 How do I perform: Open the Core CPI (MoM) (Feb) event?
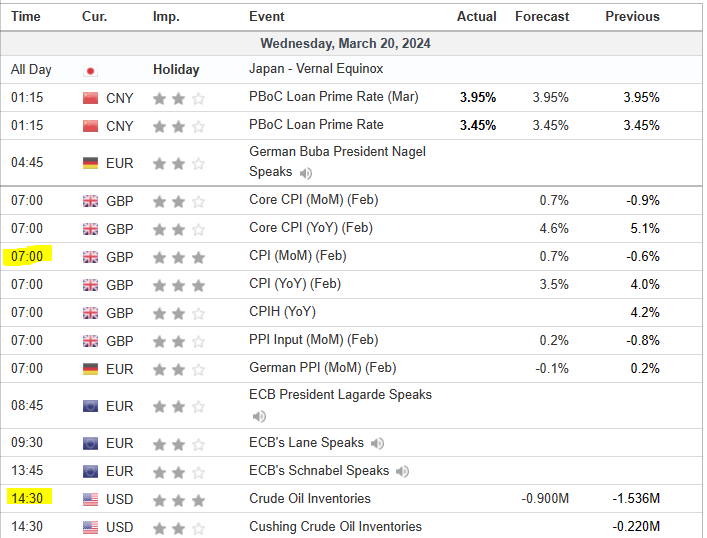313,200
